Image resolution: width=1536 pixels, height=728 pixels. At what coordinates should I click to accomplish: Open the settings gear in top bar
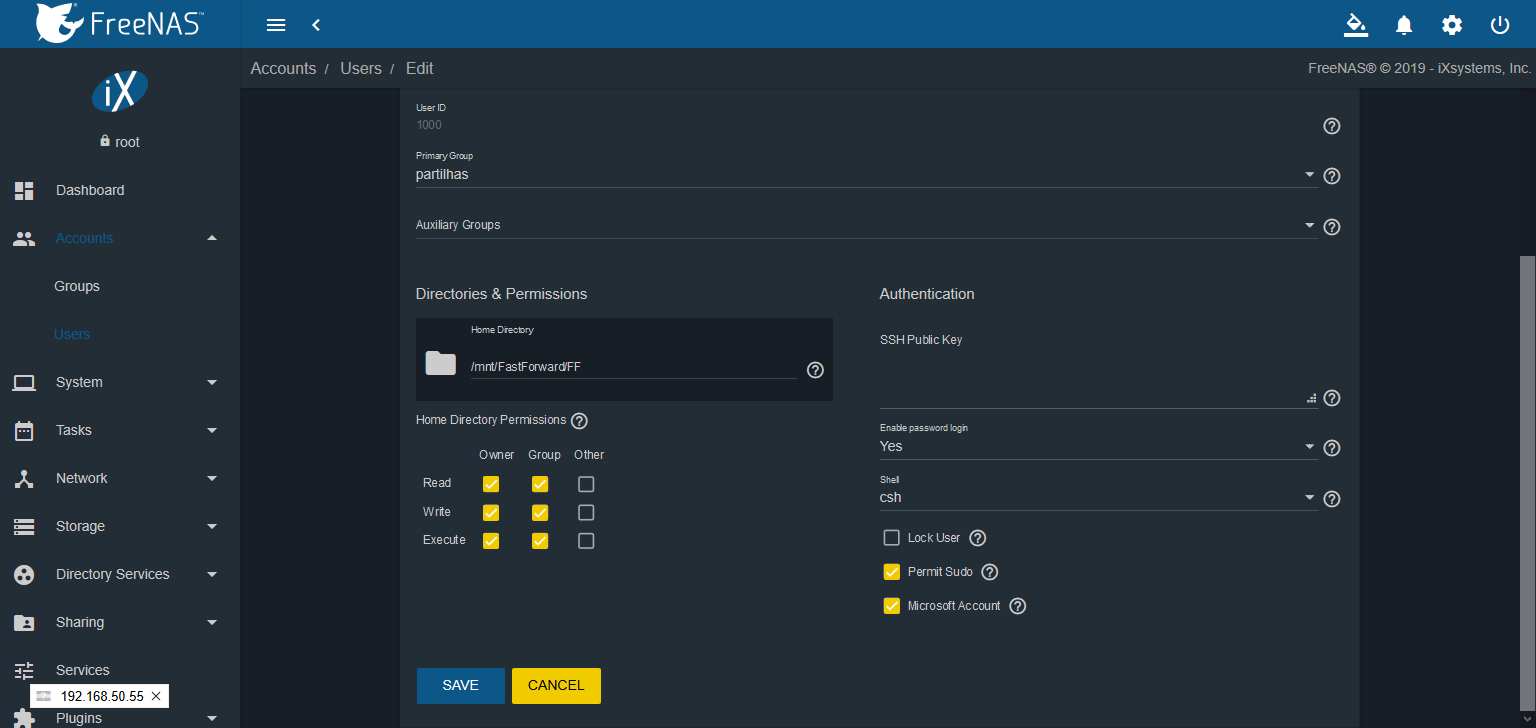1452,25
